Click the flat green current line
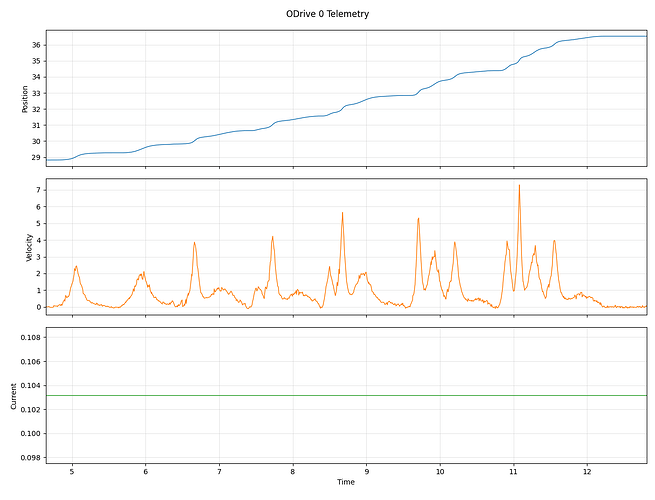The image size is (655, 500). (346, 395)
